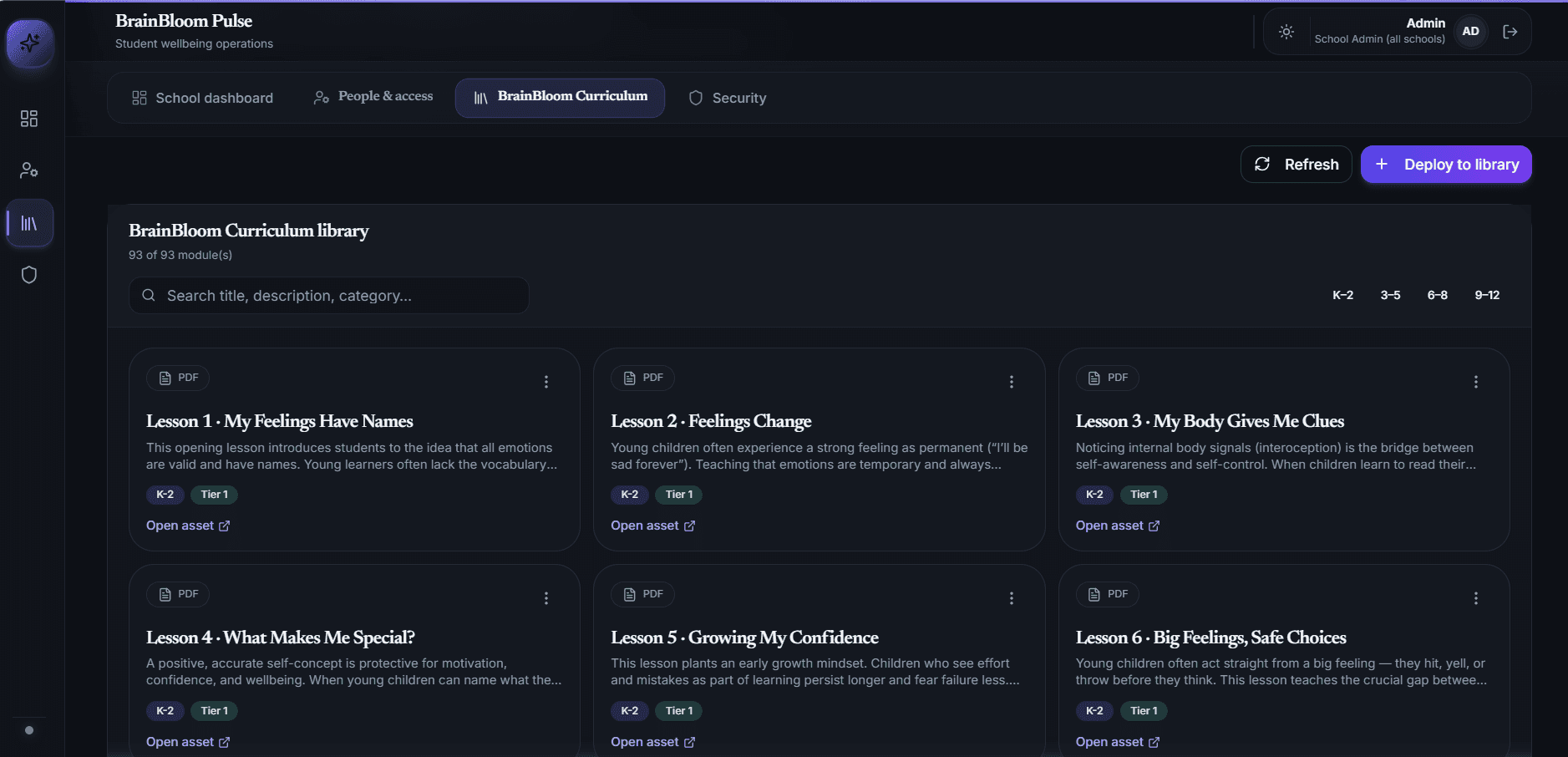
Task: Open Lesson 4 card options menu
Action: [546, 598]
